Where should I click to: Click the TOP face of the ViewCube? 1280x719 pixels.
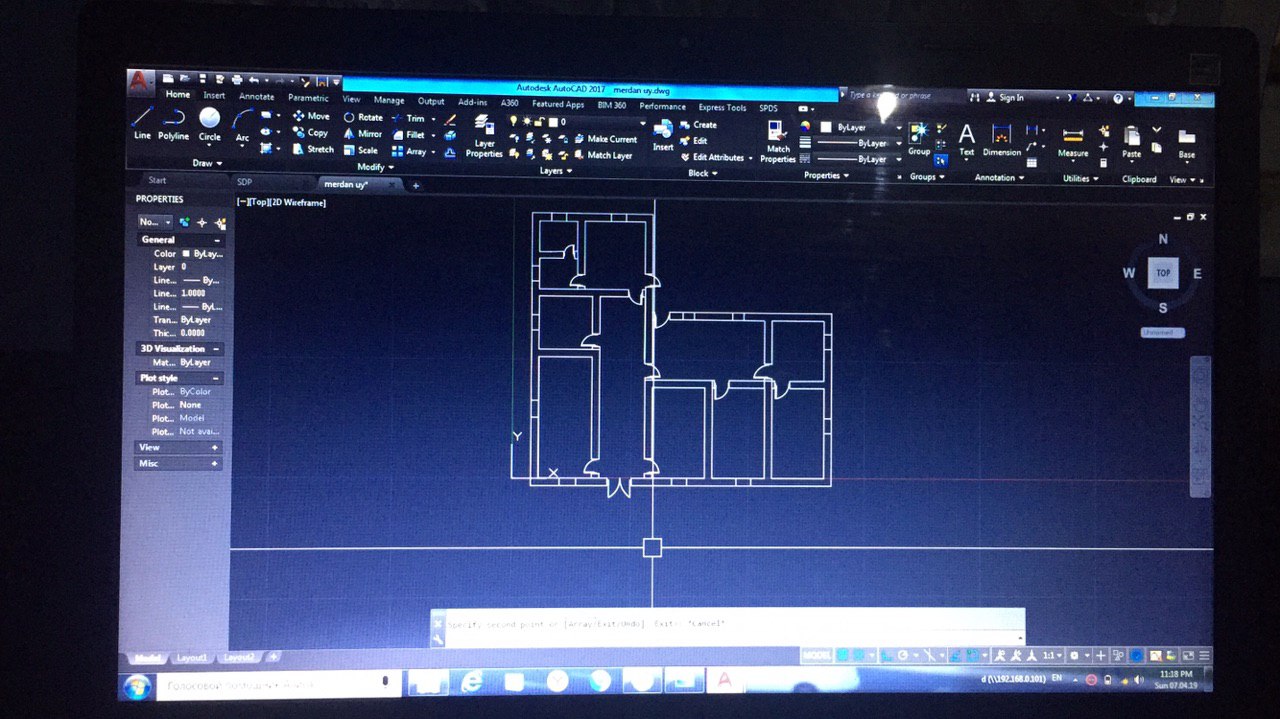(x=1163, y=272)
